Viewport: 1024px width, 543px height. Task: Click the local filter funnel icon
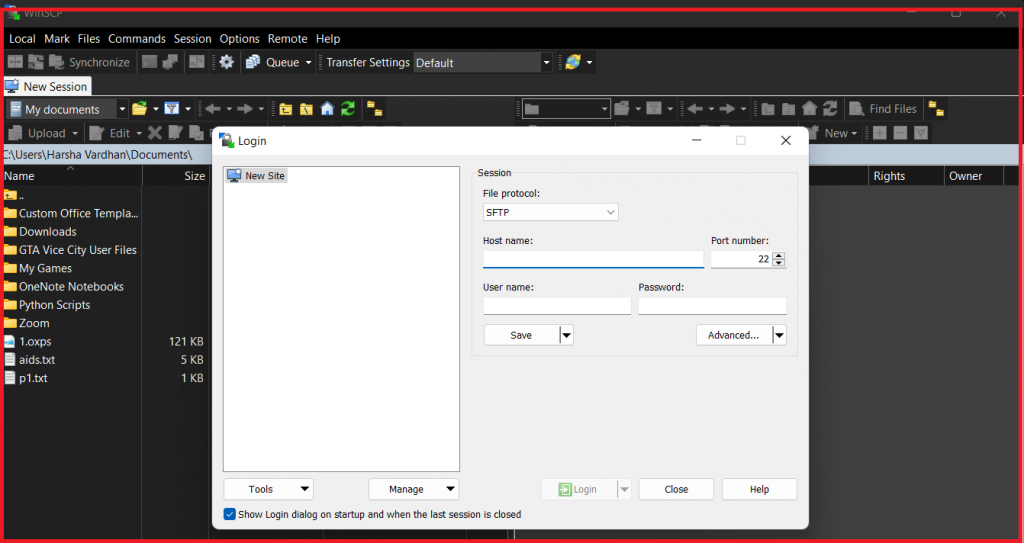pos(172,109)
